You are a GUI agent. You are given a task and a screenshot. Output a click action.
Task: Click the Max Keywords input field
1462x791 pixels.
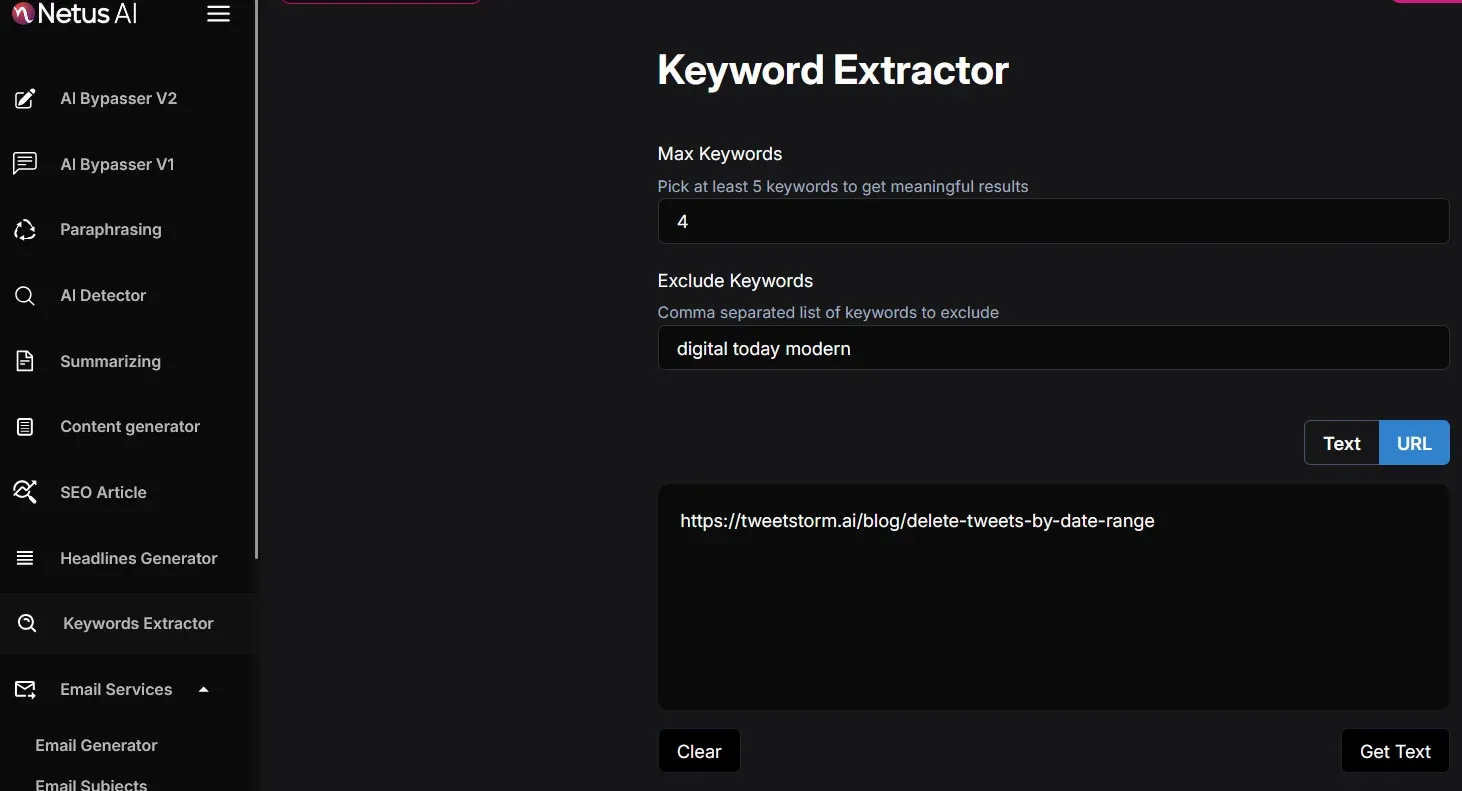[1053, 221]
